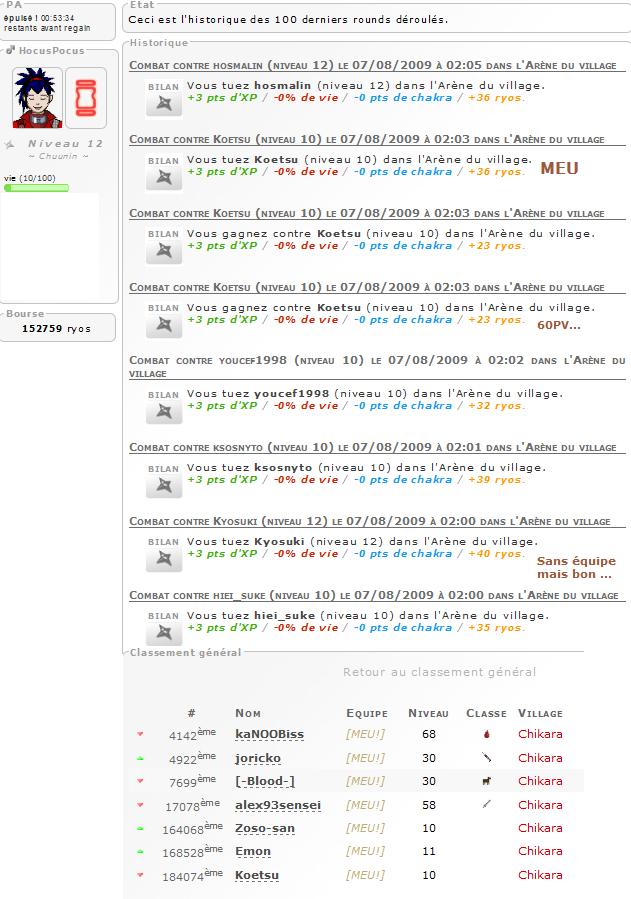The height and width of the screenshot is (899, 631).
Task: Open Koetsu player profile in ranking
Action: (x=257, y=875)
